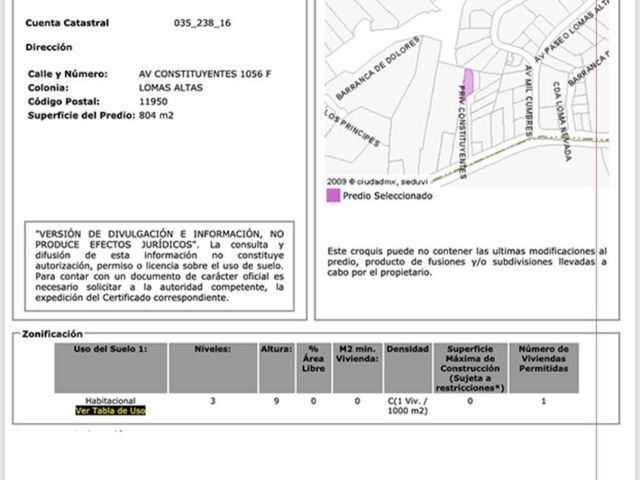This screenshot has height=480, width=640.
Task: Click the % Área Libre column header
Action: tap(313, 368)
